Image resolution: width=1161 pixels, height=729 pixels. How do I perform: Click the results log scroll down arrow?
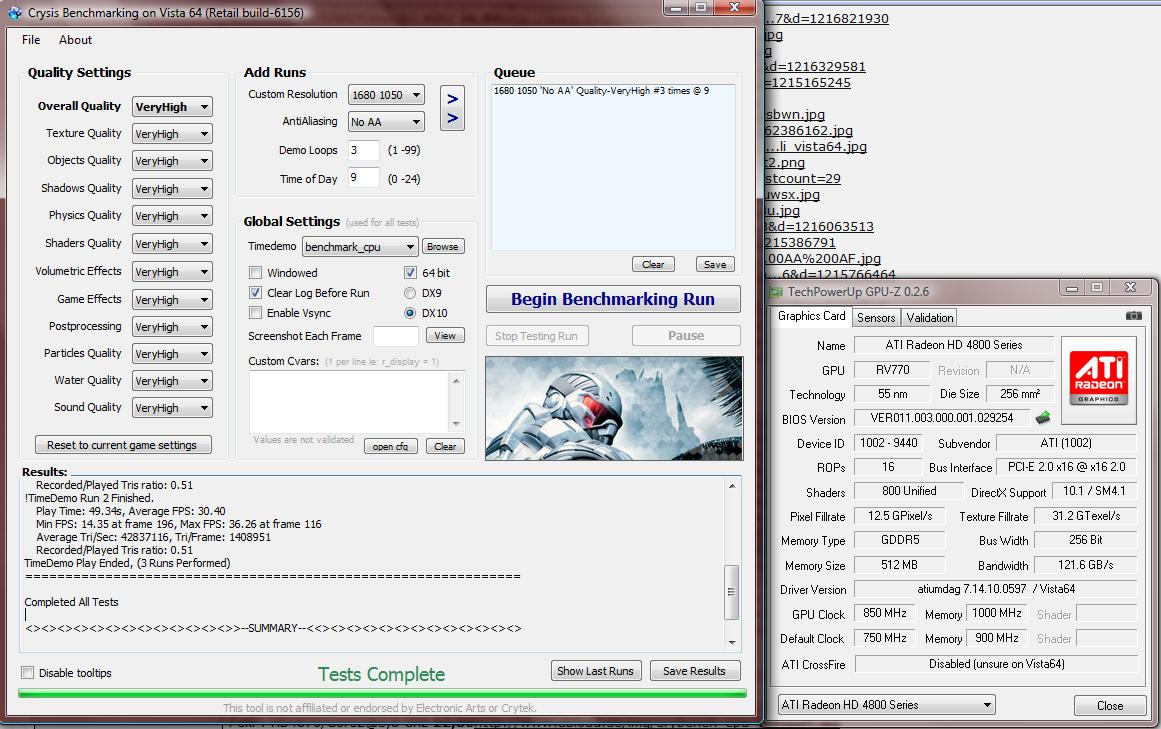[x=732, y=642]
